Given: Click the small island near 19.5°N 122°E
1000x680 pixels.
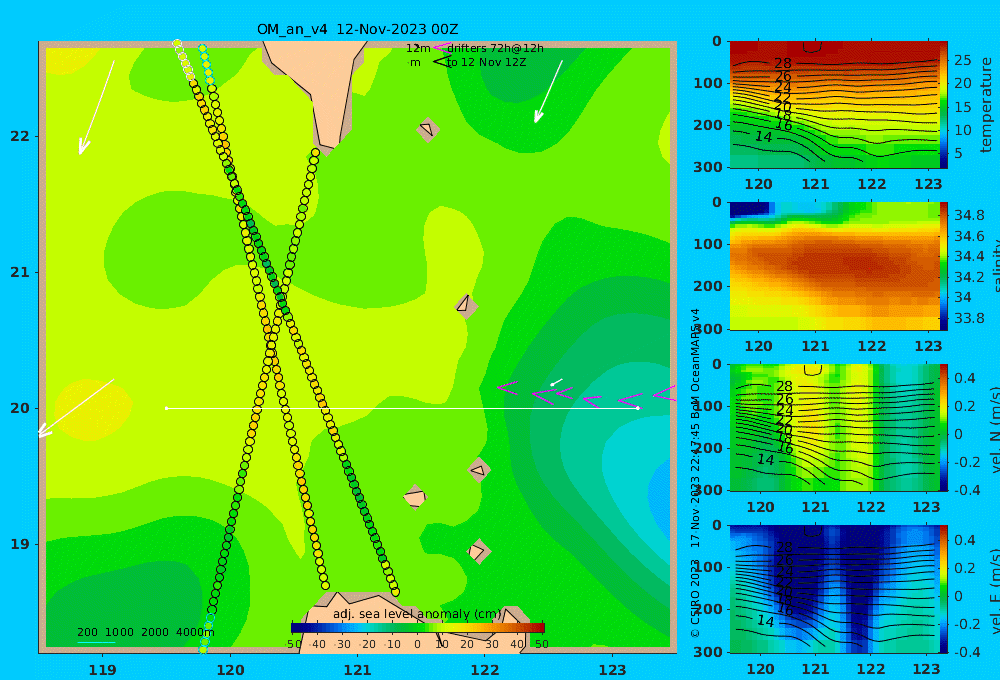Looking at the screenshot, I should point(479,470).
